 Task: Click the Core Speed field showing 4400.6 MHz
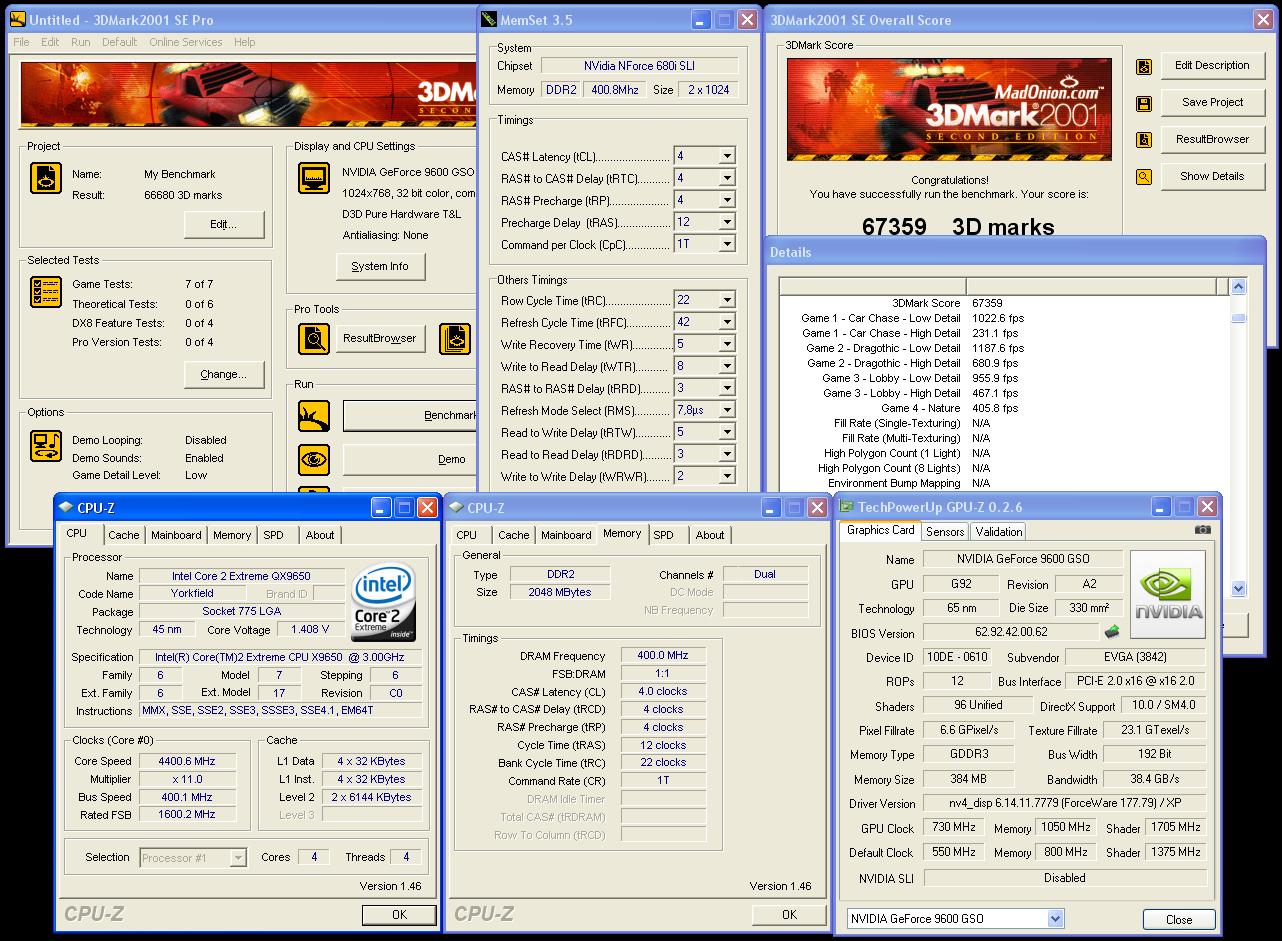click(x=187, y=761)
